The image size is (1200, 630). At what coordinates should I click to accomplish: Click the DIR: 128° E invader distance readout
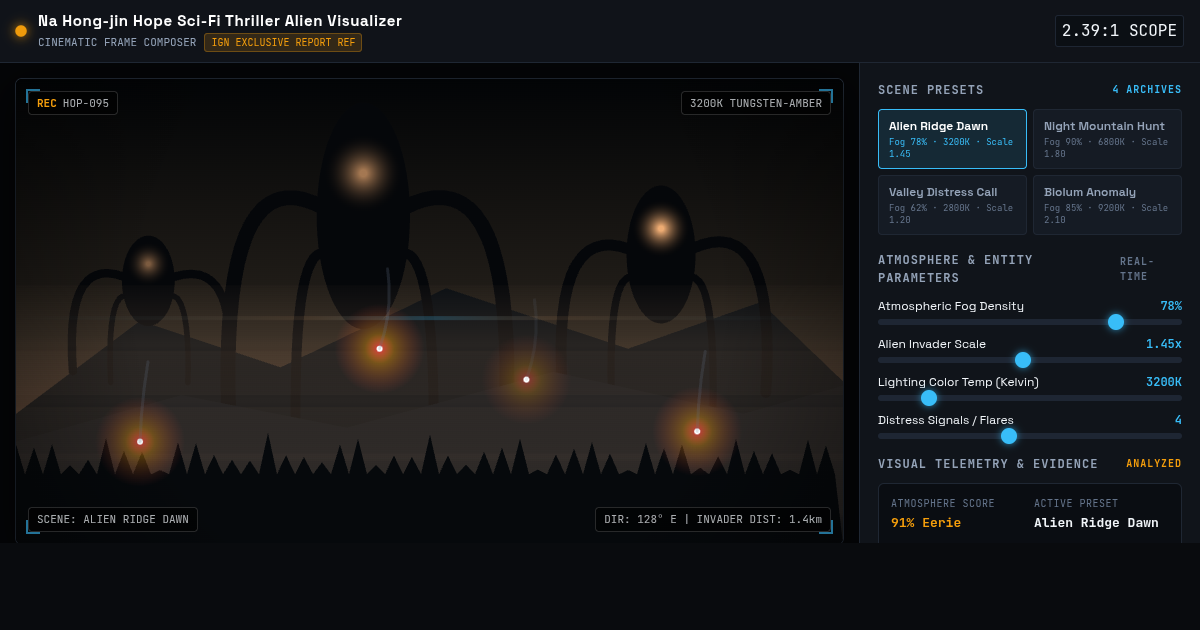point(713,519)
